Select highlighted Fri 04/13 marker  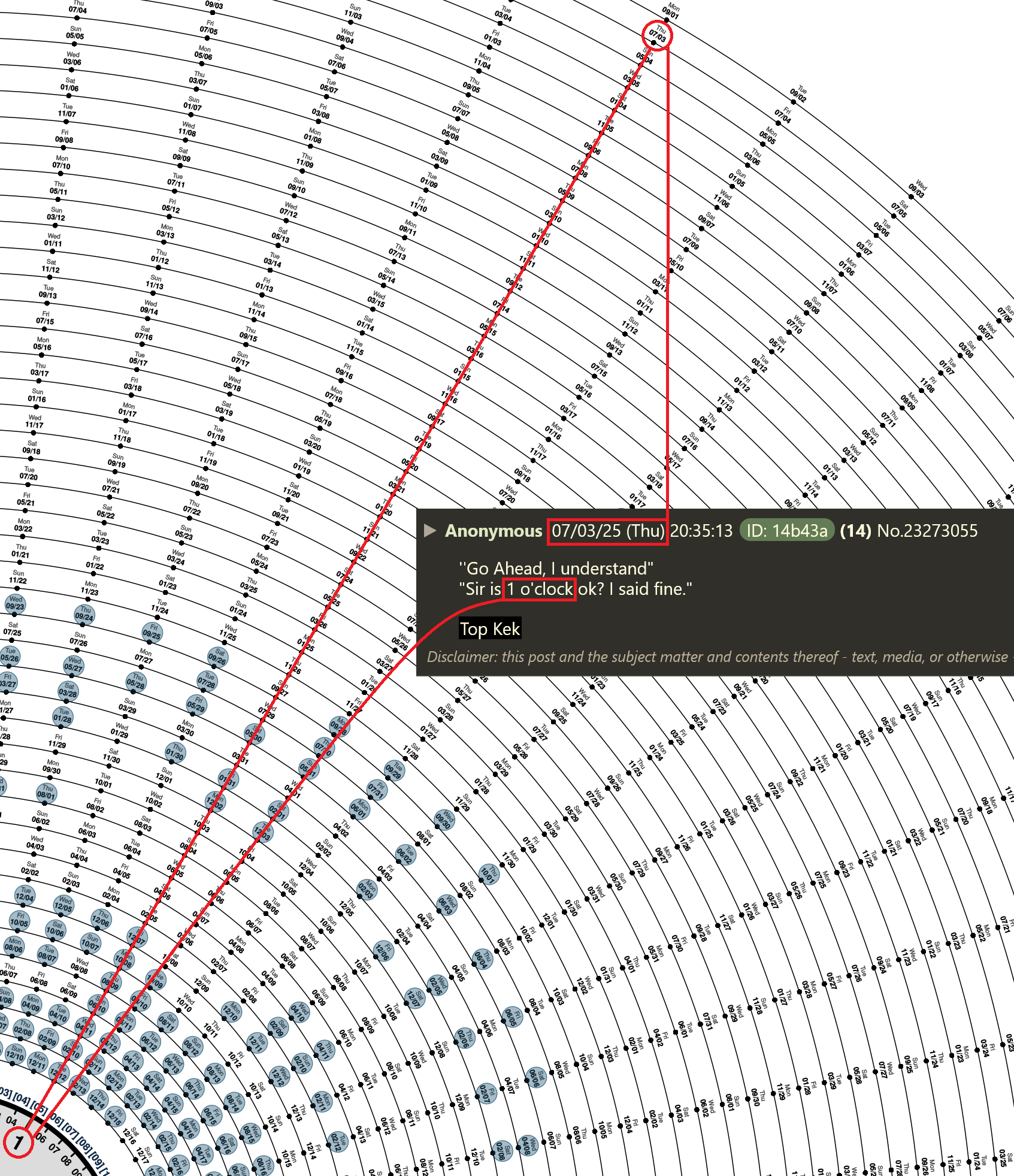(x=133, y=1062)
